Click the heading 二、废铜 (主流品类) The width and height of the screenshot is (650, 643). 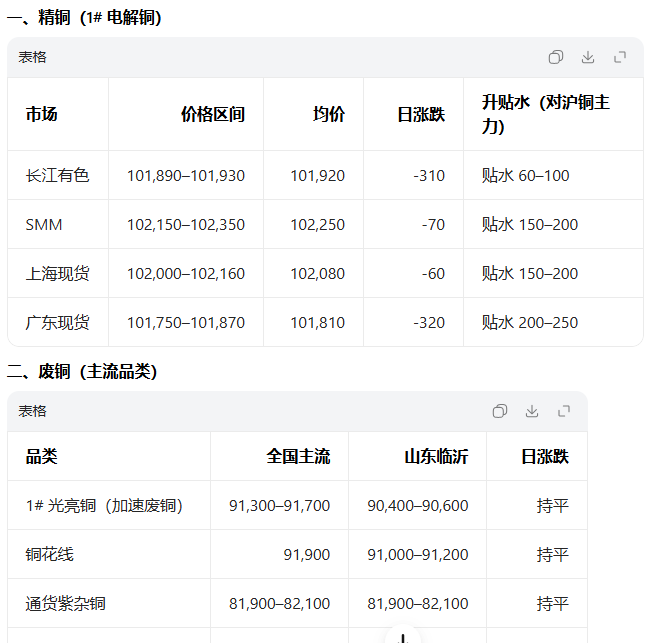pos(82,372)
